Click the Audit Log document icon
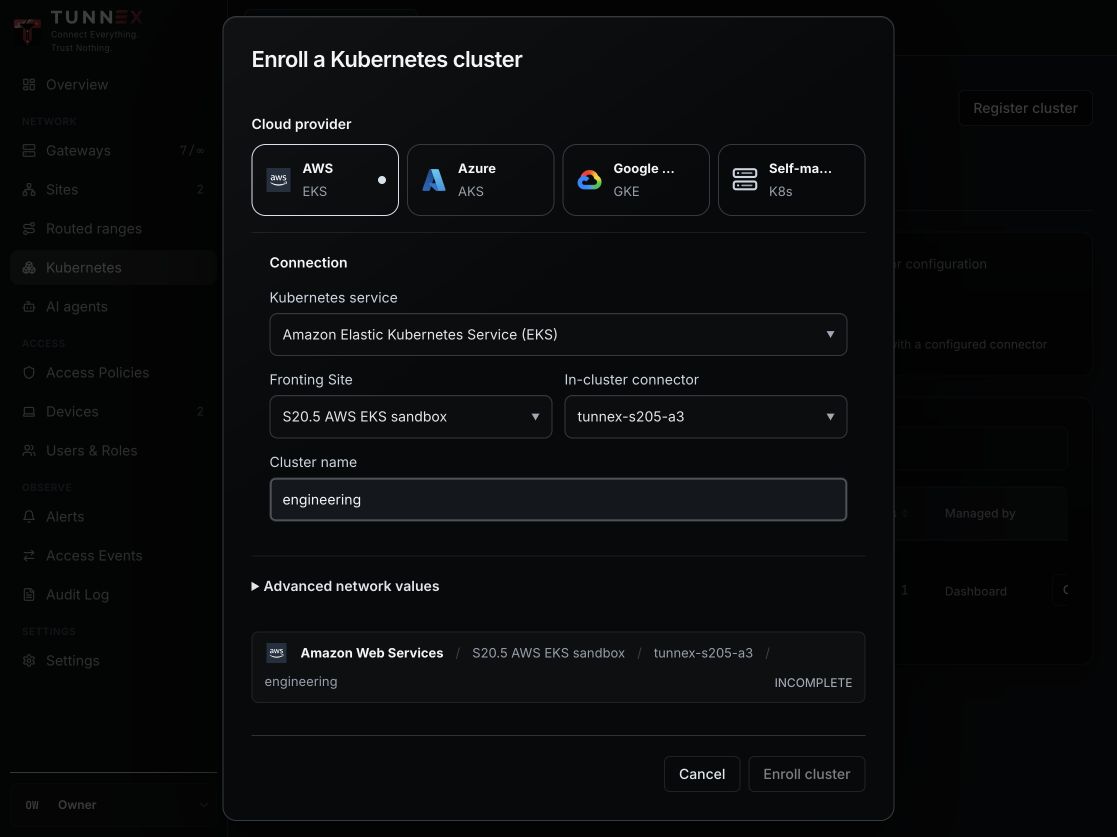Screen dimensions: 1117x837 [x=29, y=595]
